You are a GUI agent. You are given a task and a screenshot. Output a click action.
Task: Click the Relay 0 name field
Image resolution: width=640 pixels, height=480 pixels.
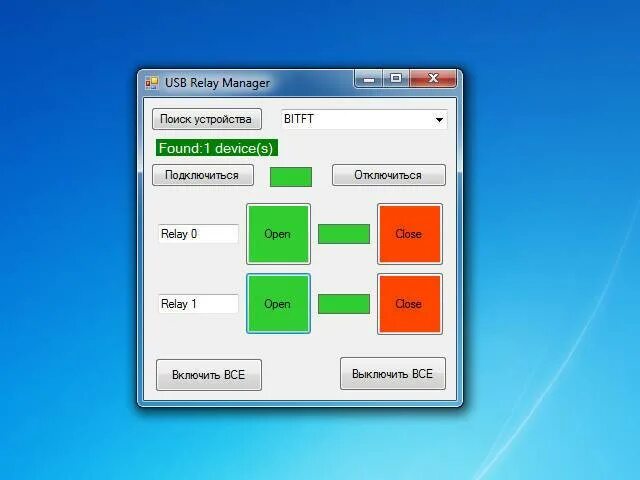click(198, 234)
